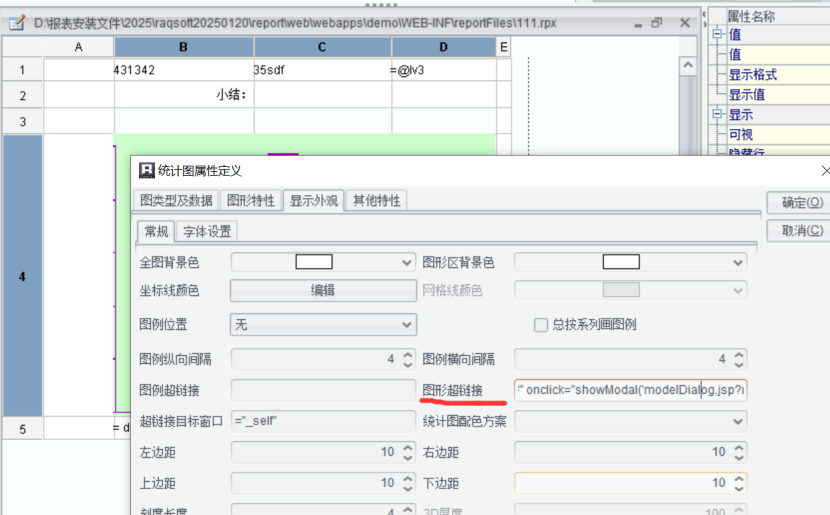Screen dimensions: 830x515
Task: Open the 全图背景色 color dropdown
Action: click(x=407, y=263)
